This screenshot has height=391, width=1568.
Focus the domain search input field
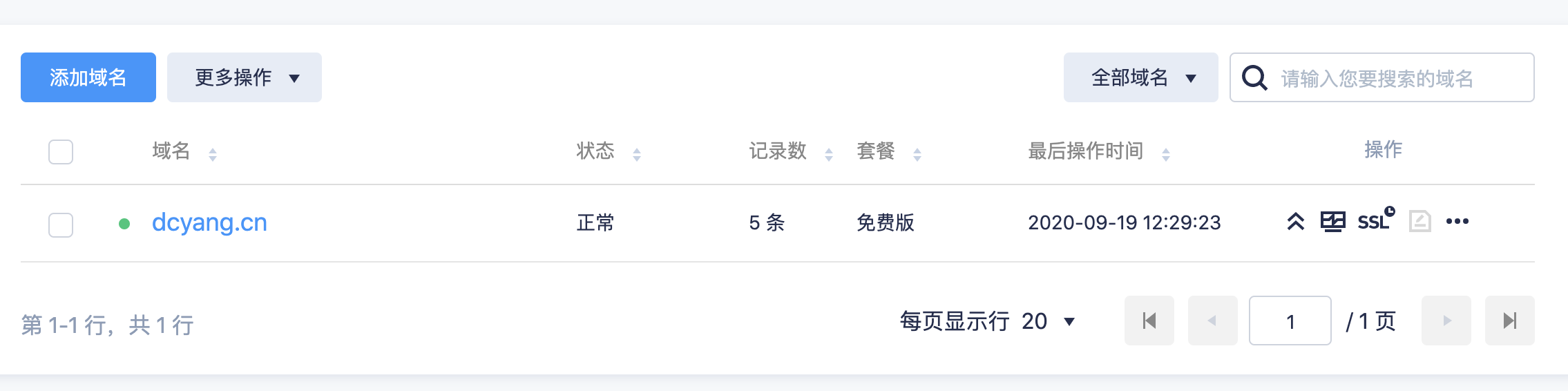coord(1395,78)
